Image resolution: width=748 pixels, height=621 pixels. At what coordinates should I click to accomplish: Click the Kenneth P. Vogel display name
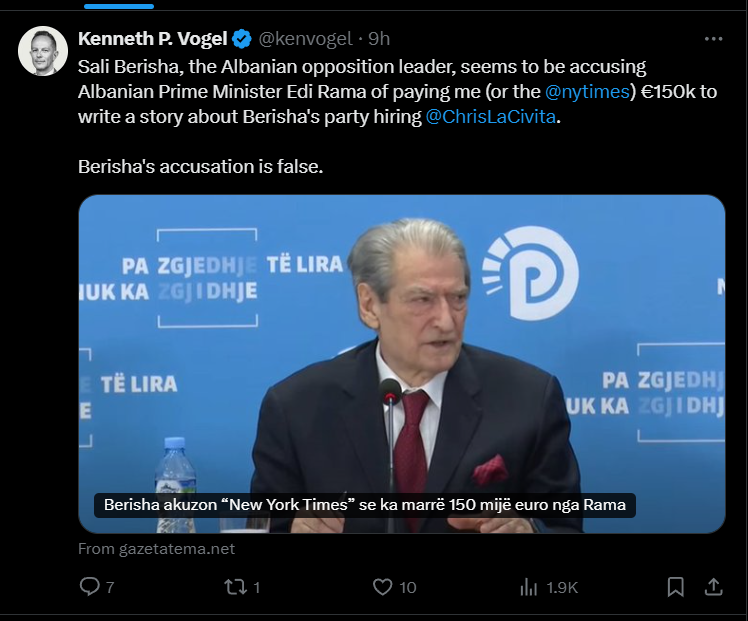[154, 39]
